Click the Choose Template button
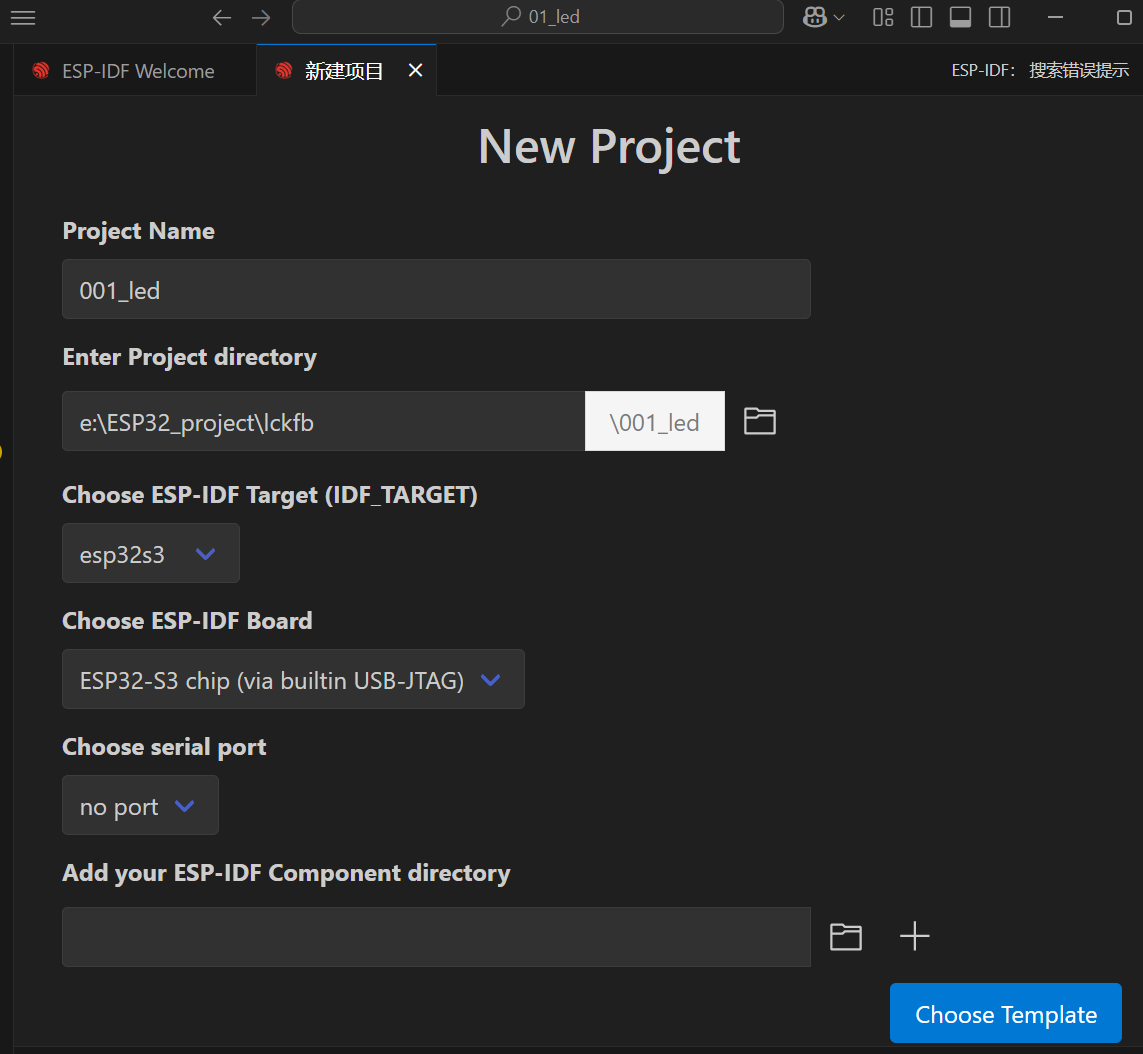The width and height of the screenshot is (1143, 1054). point(1006,1013)
